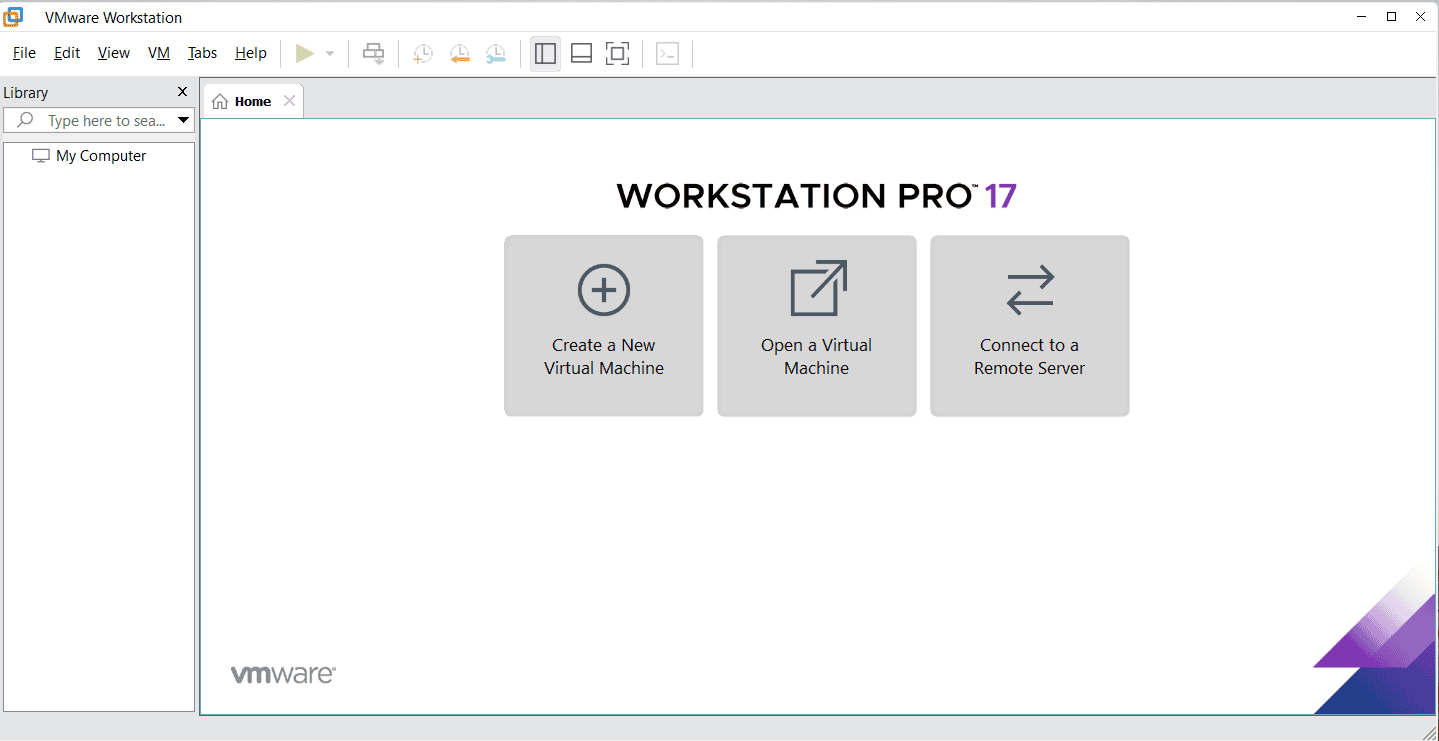The width and height of the screenshot is (1439, 741).
Task: Expand the library search filter dropdown
Action: click(183, 121)
